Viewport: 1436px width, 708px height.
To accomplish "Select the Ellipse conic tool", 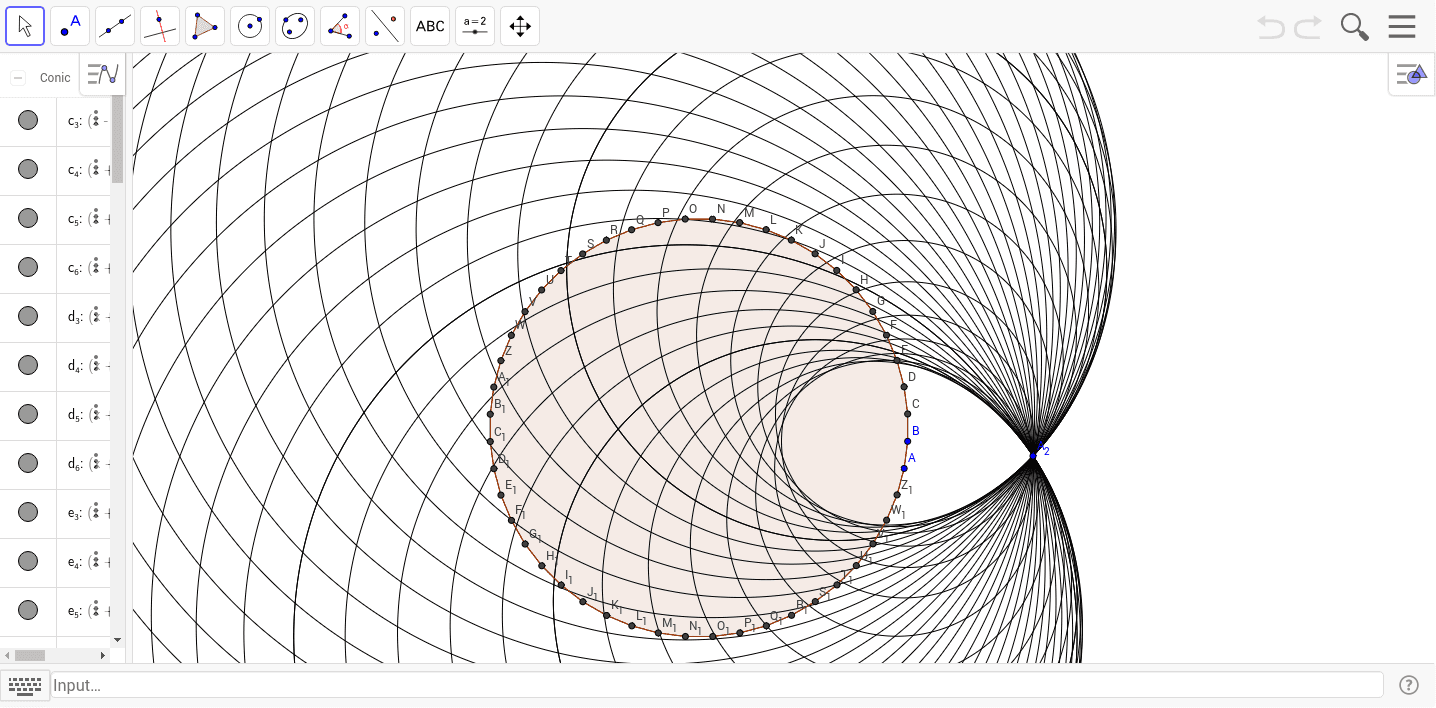I will click(295, 26).
